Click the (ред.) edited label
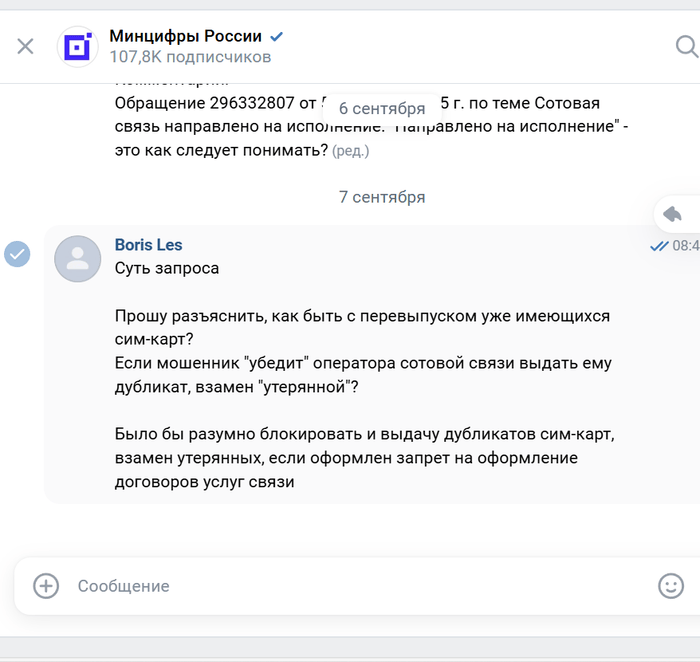 [x=351, y=151]
